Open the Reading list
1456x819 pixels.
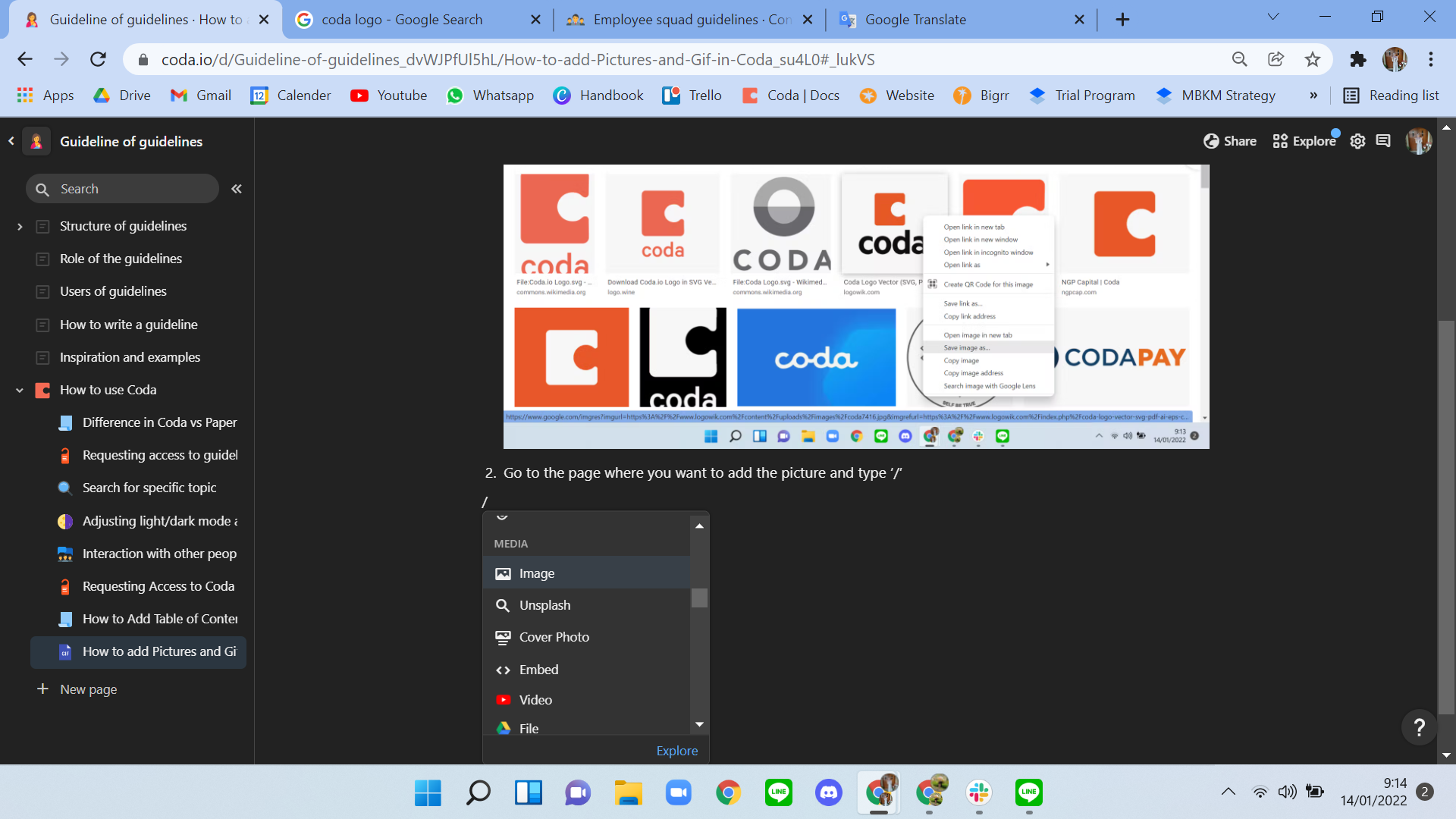1391,95
